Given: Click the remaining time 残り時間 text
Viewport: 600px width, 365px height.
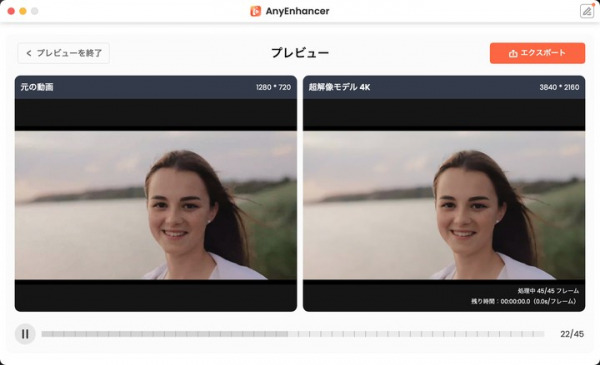Looking at the screenshot, I should [x=523, y=301].
